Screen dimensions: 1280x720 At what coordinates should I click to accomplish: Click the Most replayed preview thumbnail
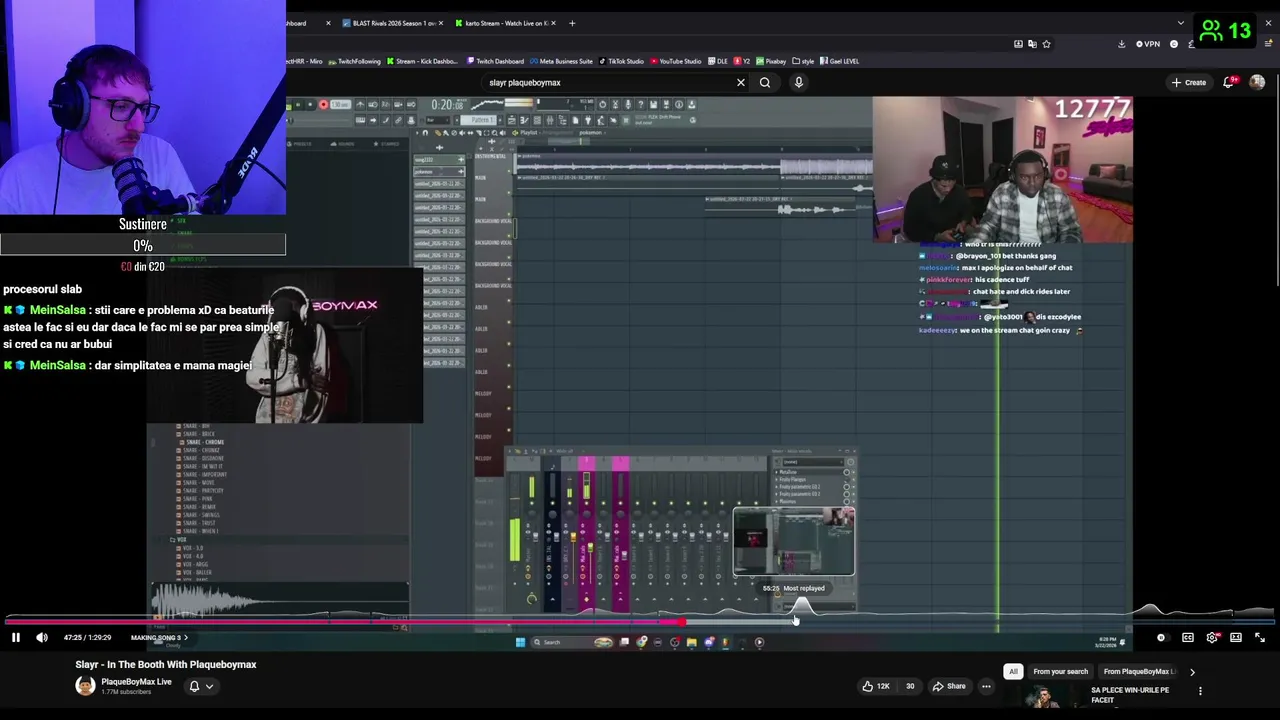tap(794, 541)
